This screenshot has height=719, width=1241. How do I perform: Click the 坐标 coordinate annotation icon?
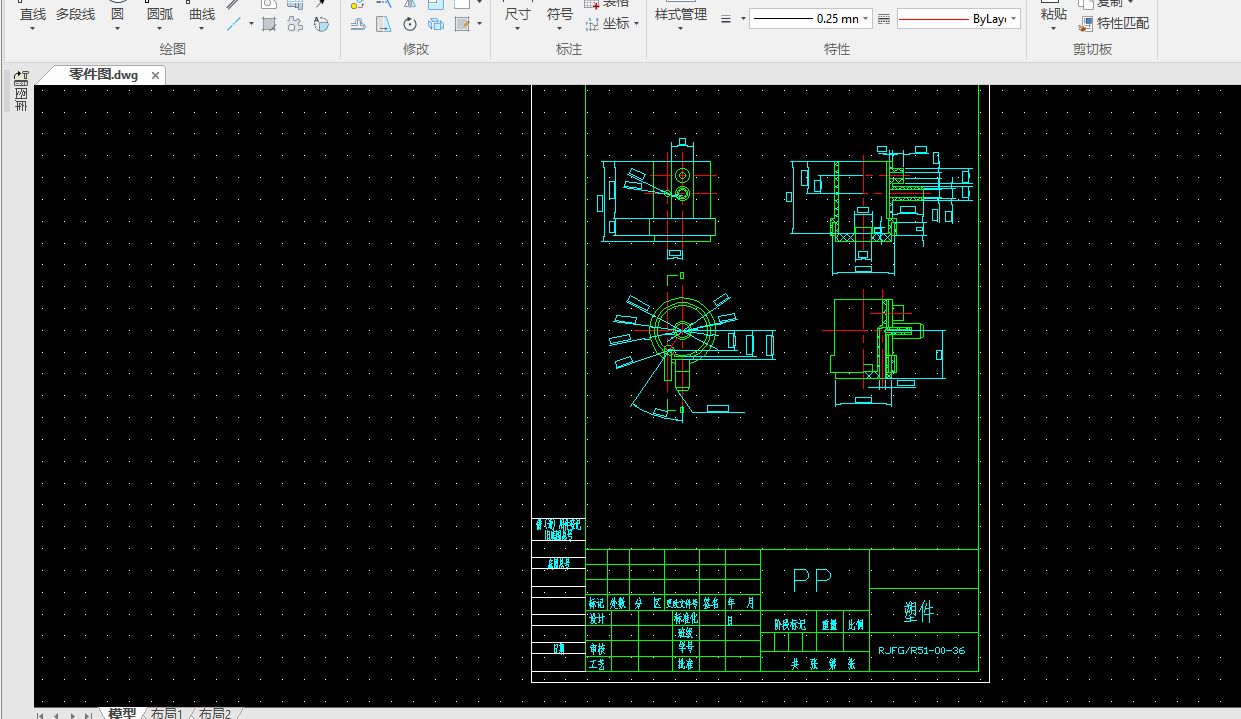click(591, 24)
